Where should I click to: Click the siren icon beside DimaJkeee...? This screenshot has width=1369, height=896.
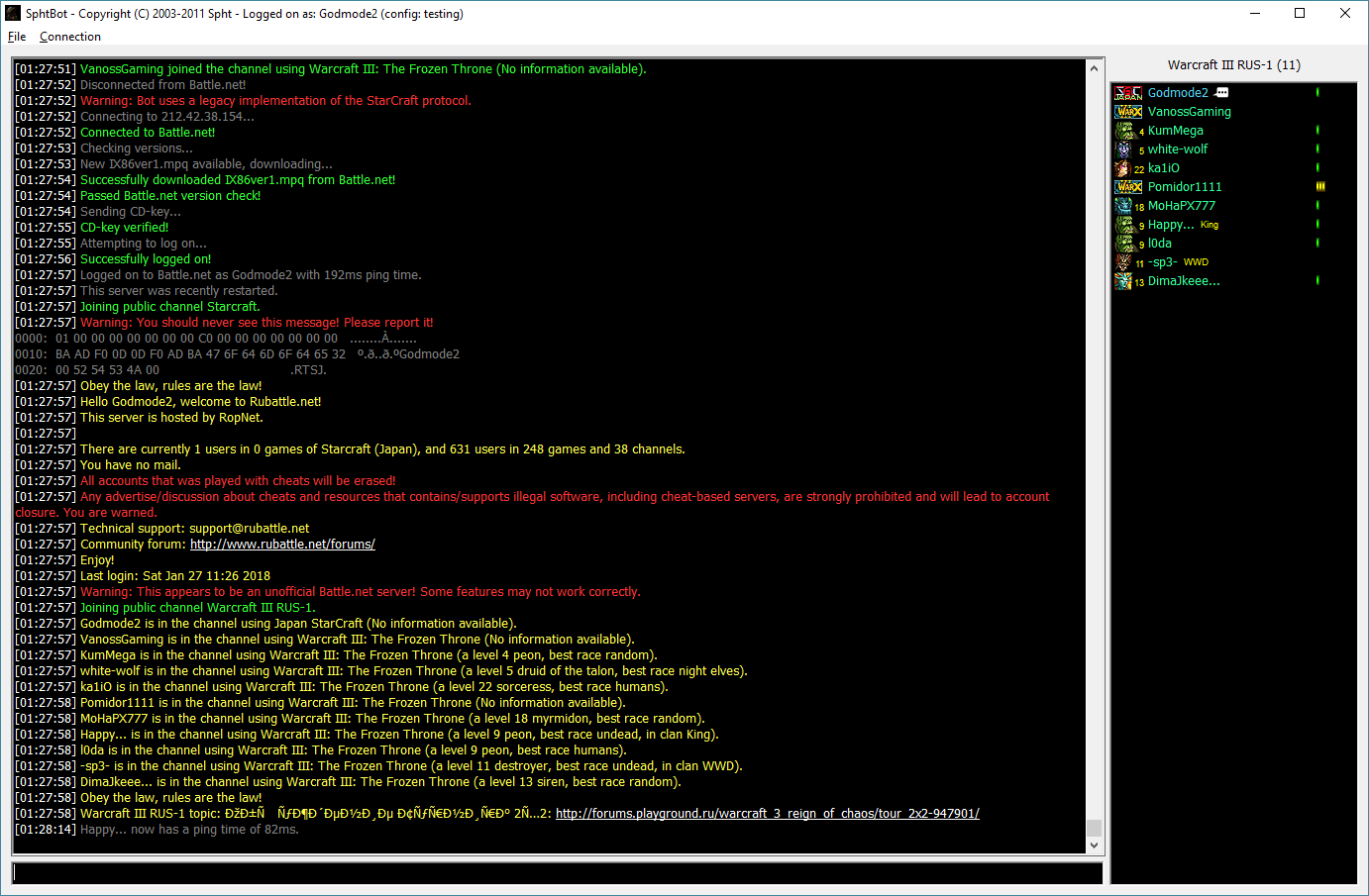click(1123, 281)
